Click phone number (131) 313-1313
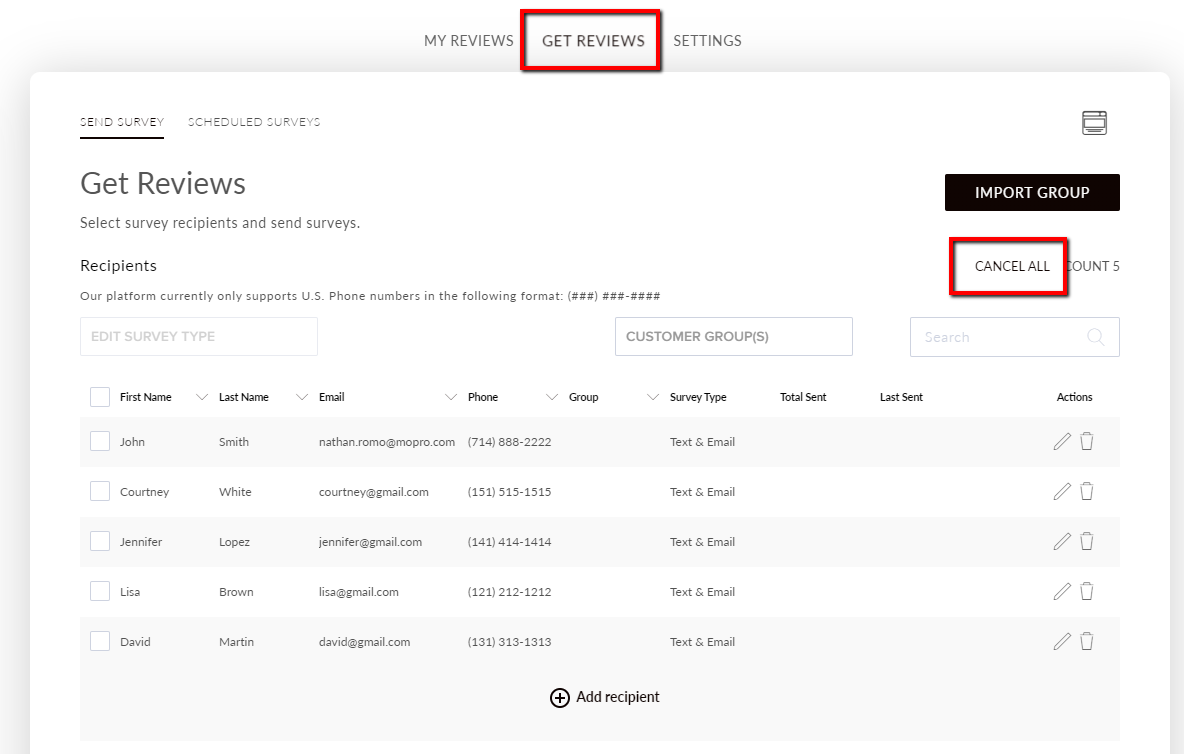The image size is (1184, 754). click(509, 642)
